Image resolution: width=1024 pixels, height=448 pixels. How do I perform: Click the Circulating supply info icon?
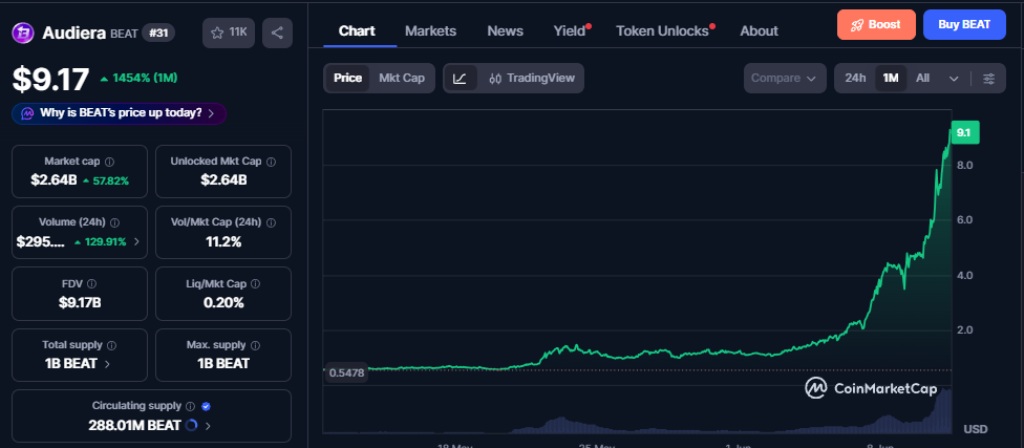pyautogui.click(x=190, y=406)
